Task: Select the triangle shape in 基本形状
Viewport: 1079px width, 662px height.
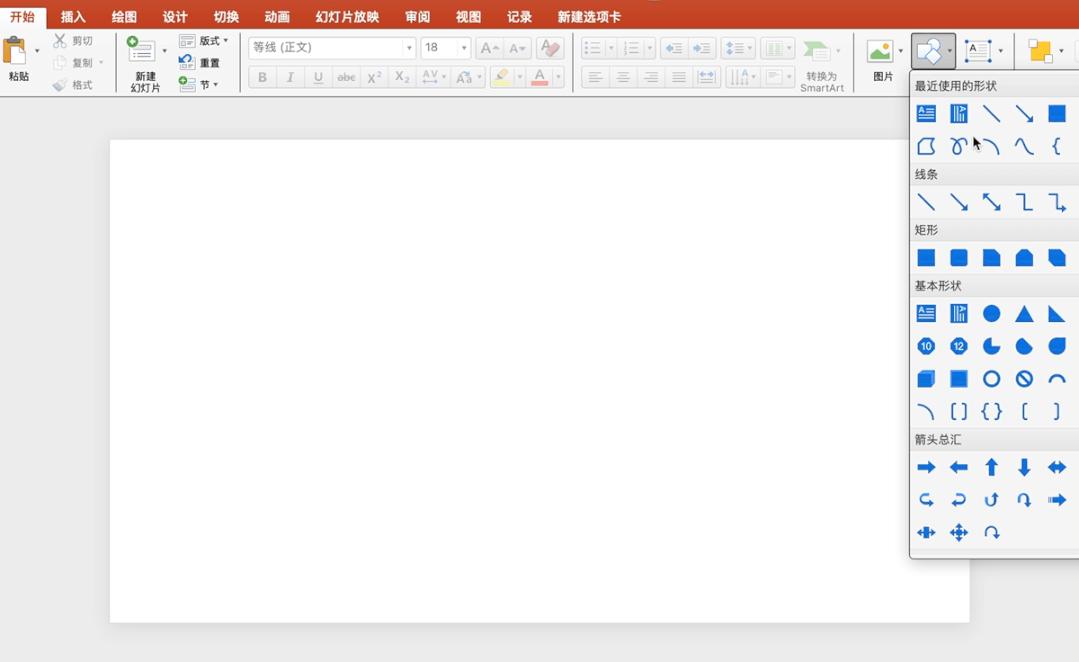Action: [1024, 314]
